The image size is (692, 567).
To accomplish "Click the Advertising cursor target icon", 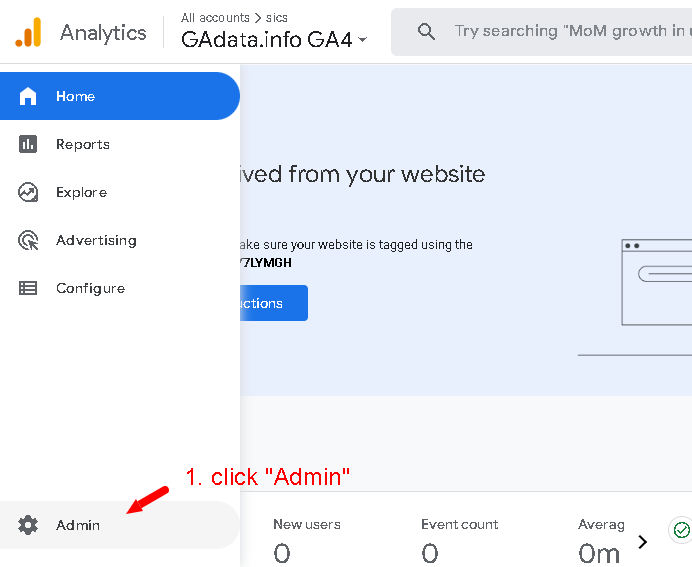I will tap(28, 240).
